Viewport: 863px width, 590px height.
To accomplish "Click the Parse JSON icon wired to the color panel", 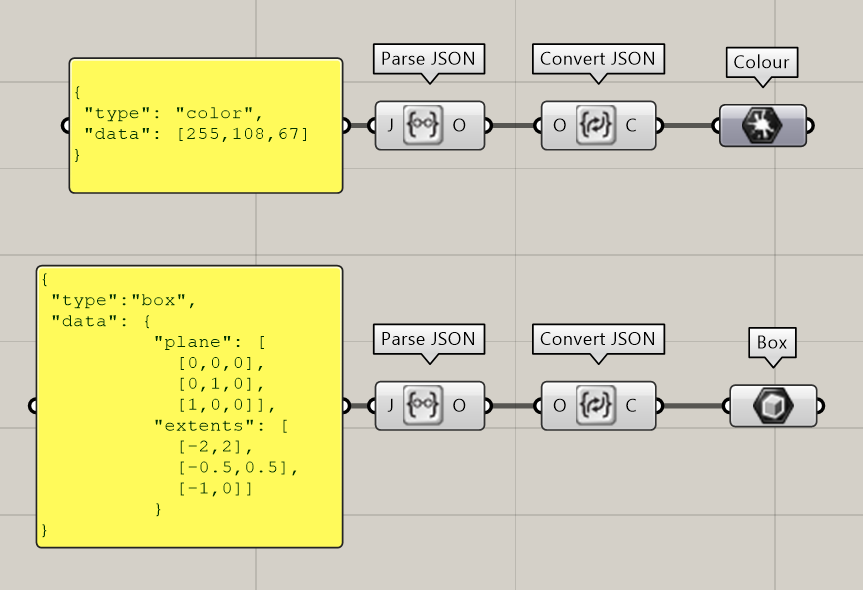I will click(423, 125).
